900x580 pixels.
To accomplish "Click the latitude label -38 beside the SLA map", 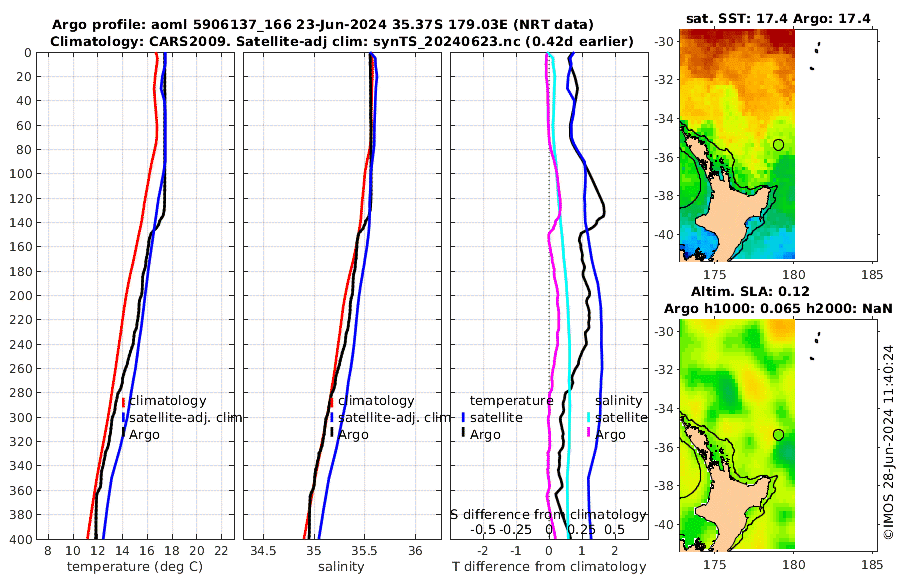I will coord(664,486).
